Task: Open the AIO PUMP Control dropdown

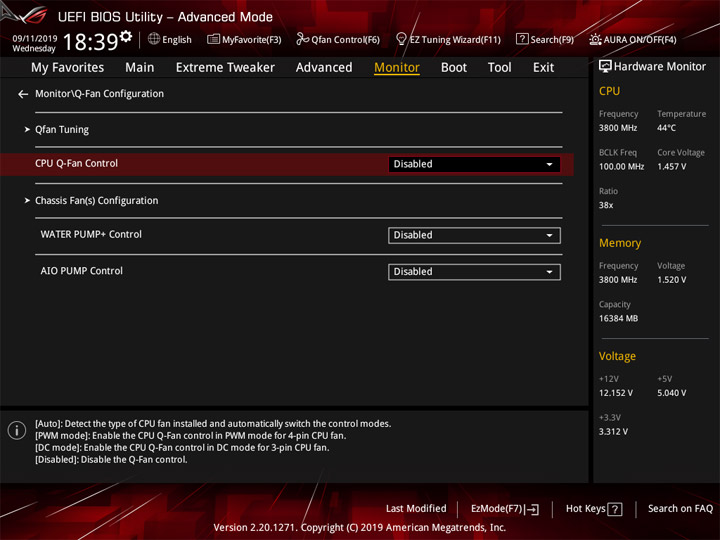Action: click(x=474, y=272)
